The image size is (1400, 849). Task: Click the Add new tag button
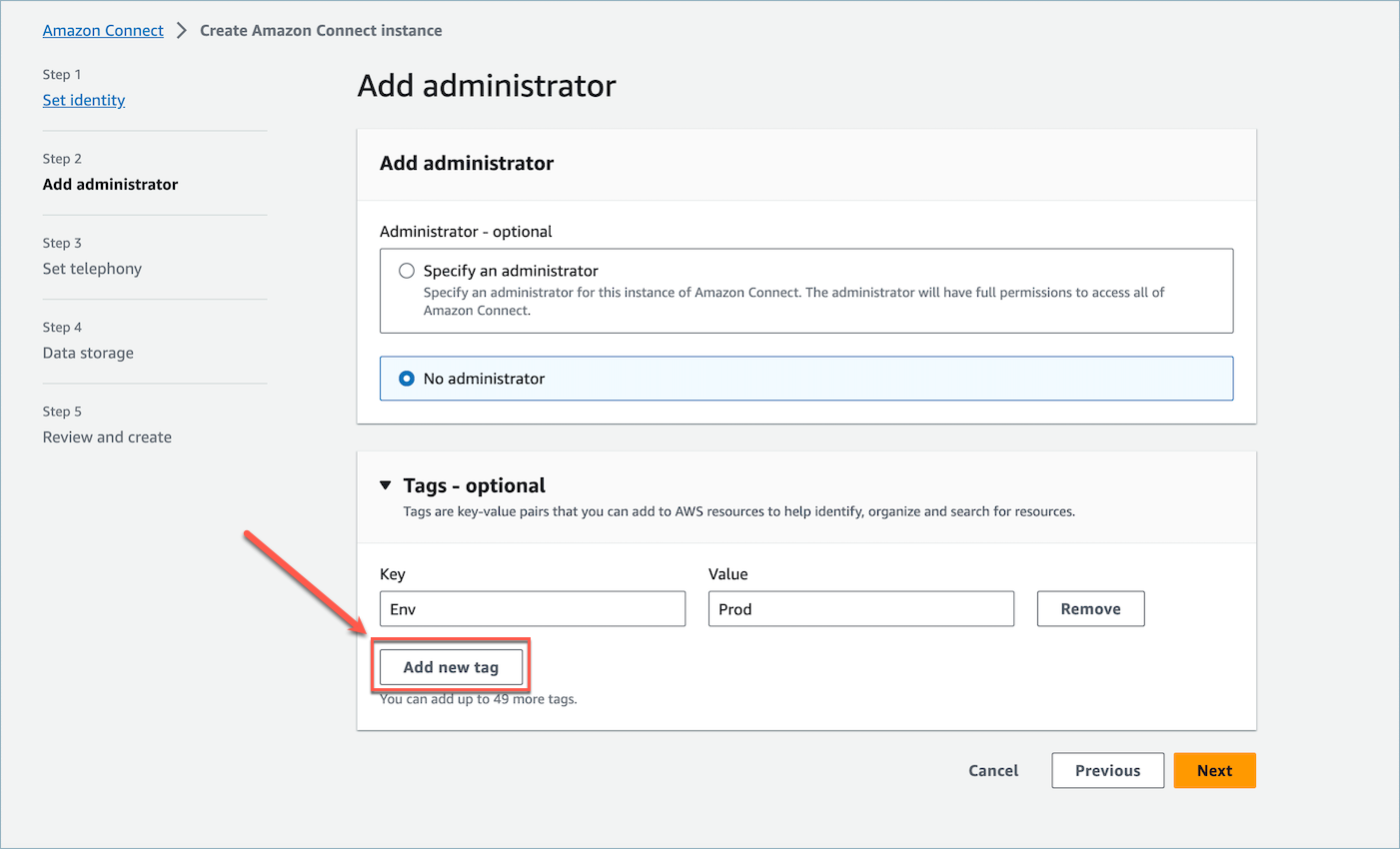click(x=451, y=666)
